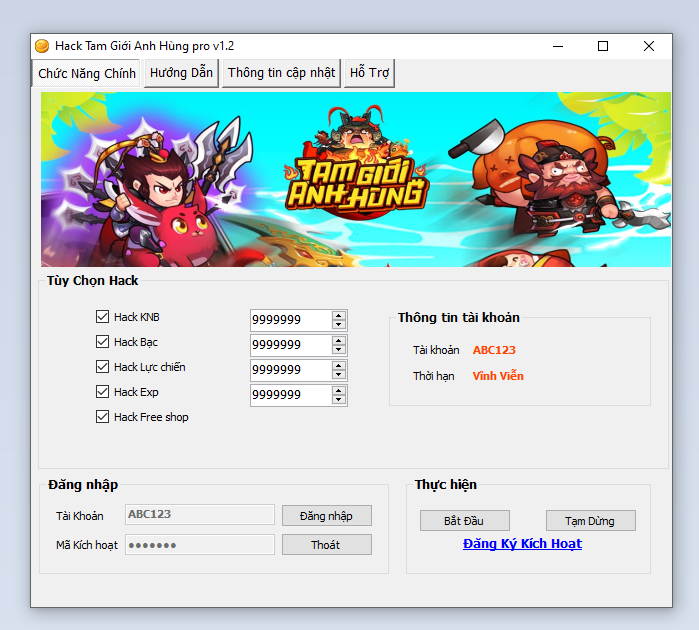The image size is (699, 630).
Task: Click the app icon in title bar
Action: click(42, 46)
